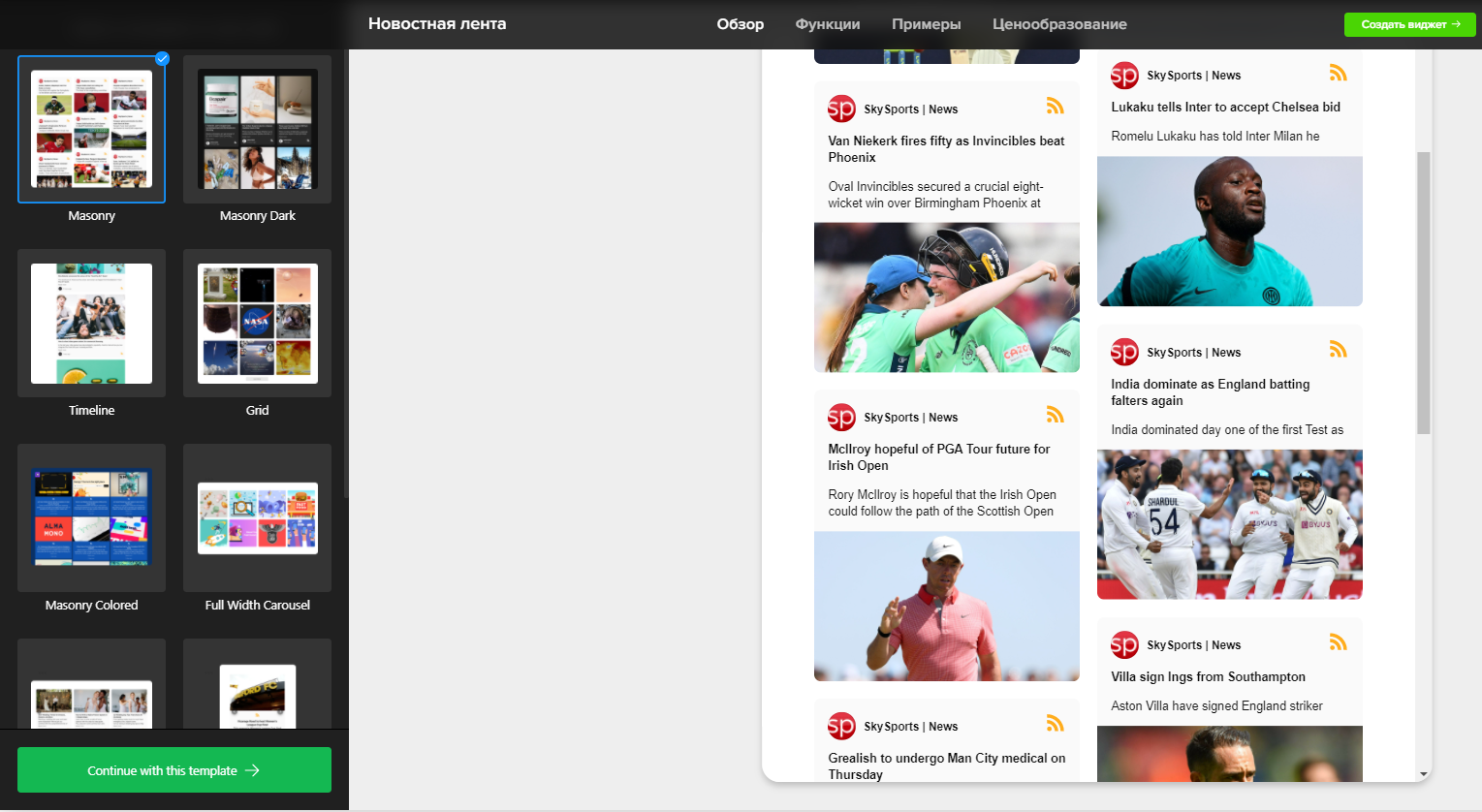Click RSS icon on Van Niekerk article

pos(1055,107)
